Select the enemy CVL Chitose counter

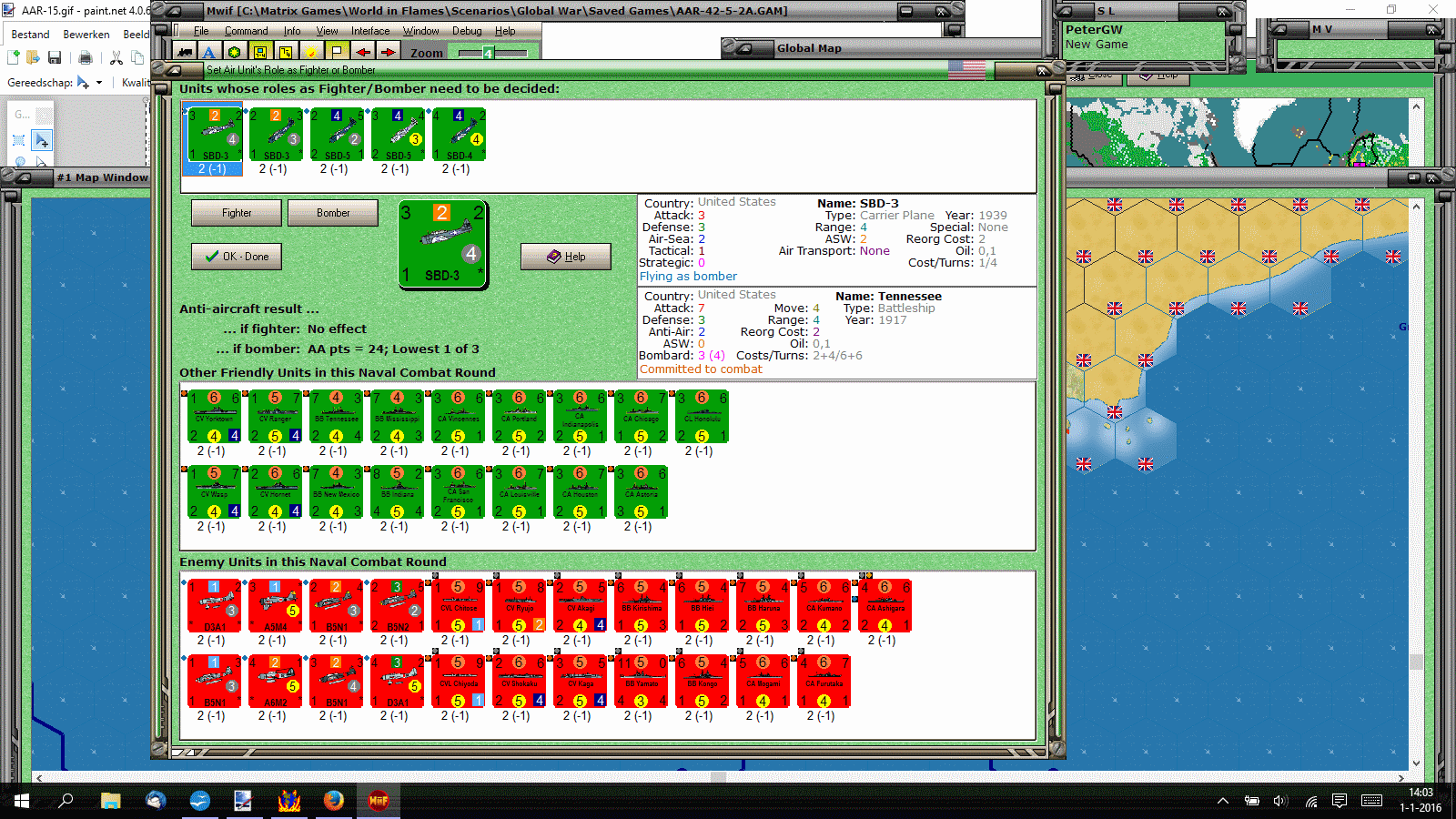pyautogui.click(x=458, y=606)
